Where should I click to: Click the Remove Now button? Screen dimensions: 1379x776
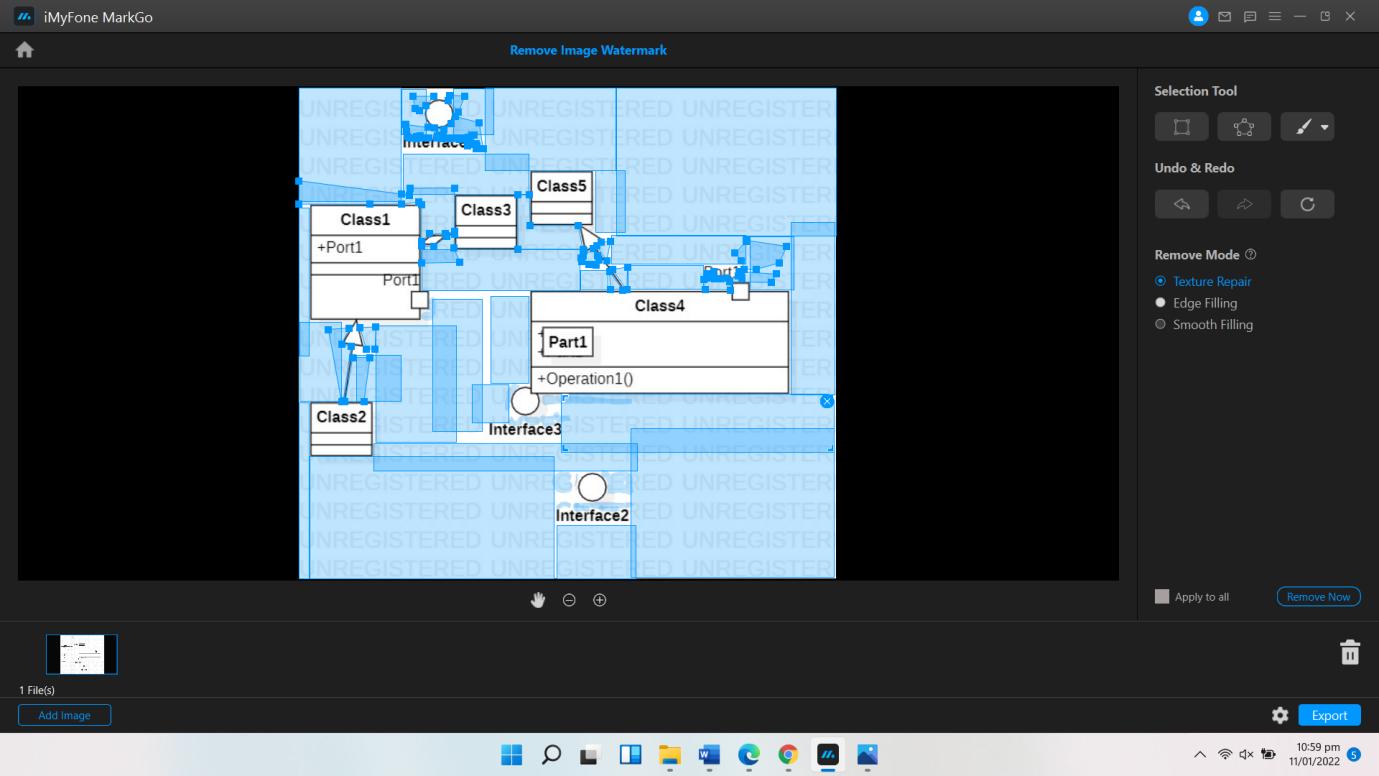1318,596
